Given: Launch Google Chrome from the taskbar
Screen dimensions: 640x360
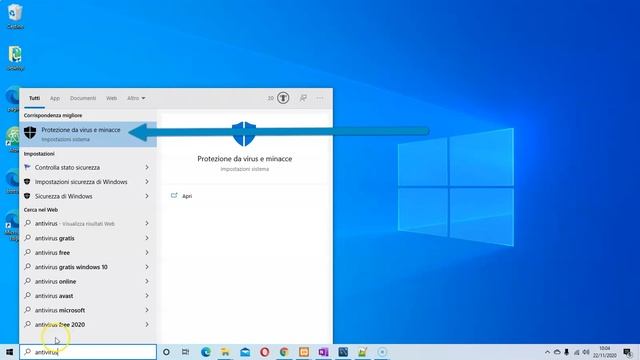Looking at the screenshot, I should [284, 352].
